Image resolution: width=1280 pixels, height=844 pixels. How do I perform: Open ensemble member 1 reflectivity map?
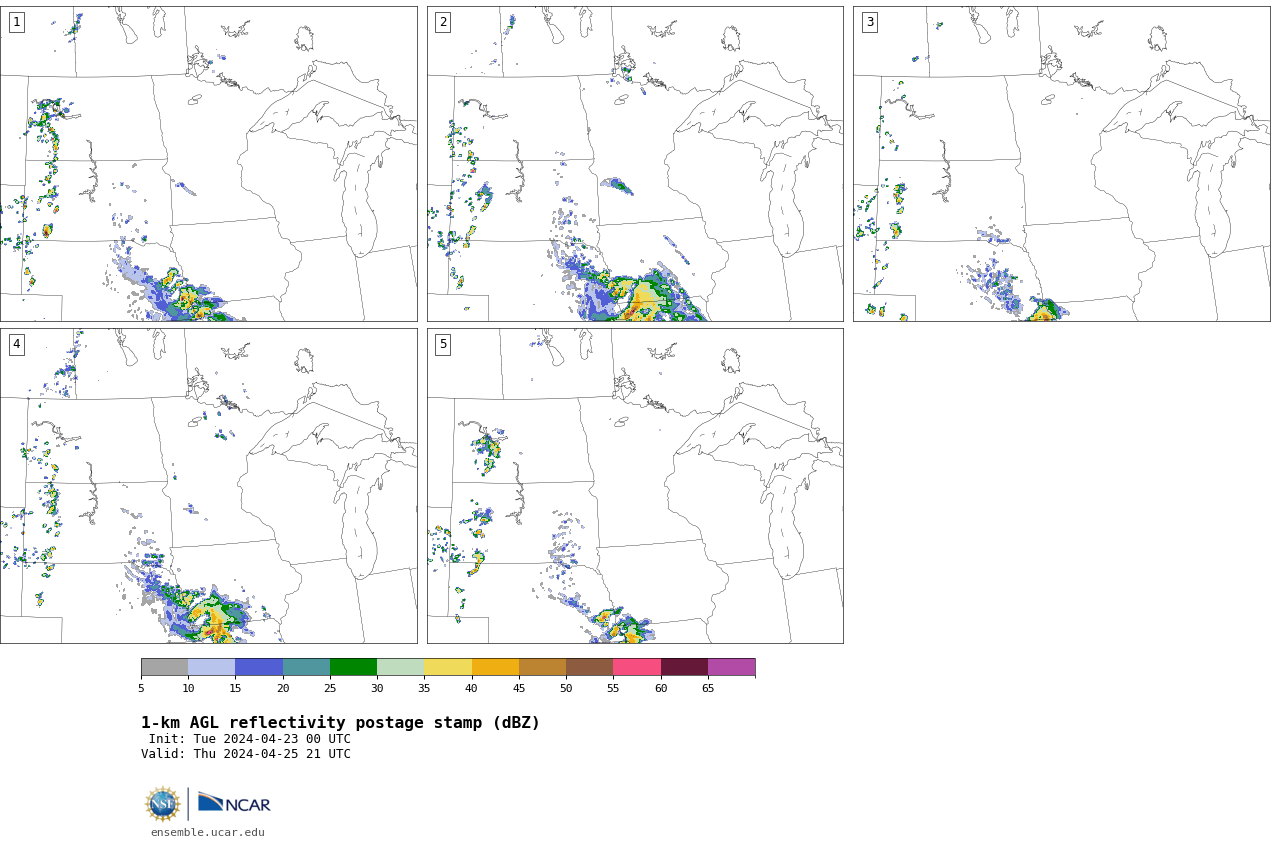[208, 164]
